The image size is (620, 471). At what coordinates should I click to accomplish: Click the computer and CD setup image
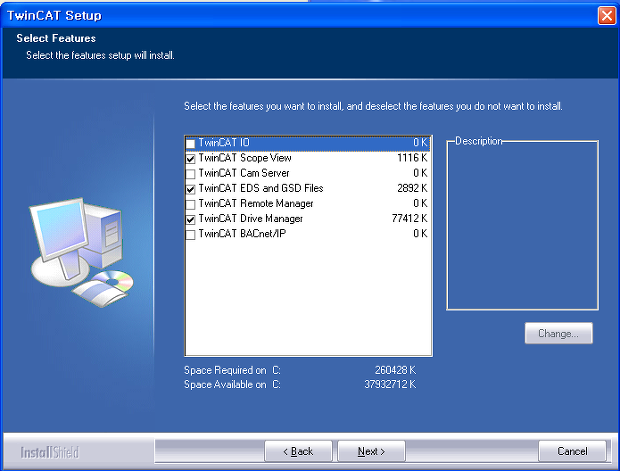click(x=82, y=252)
